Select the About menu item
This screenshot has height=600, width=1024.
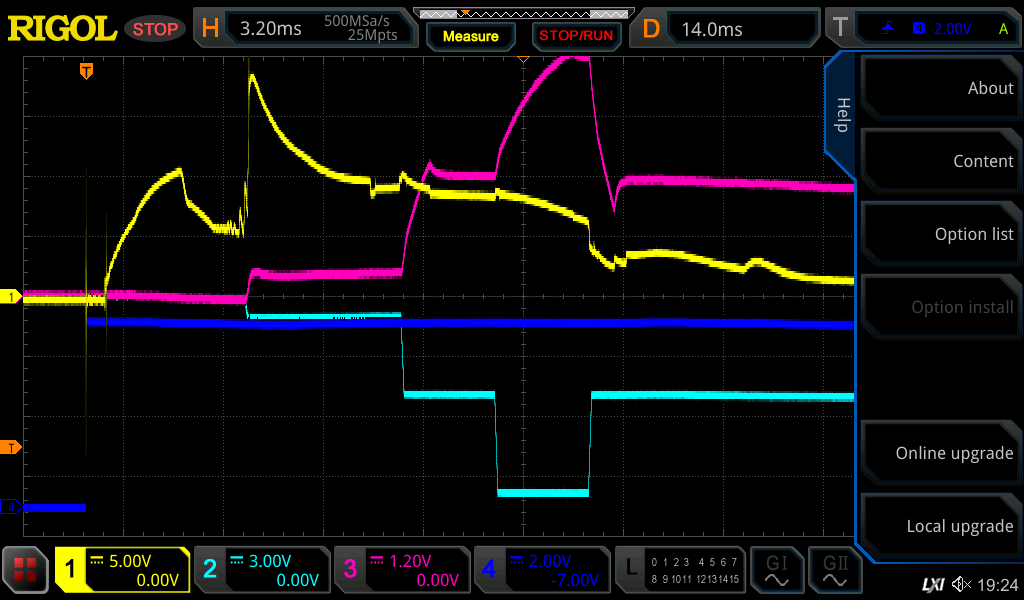click(x=940, y=88)
